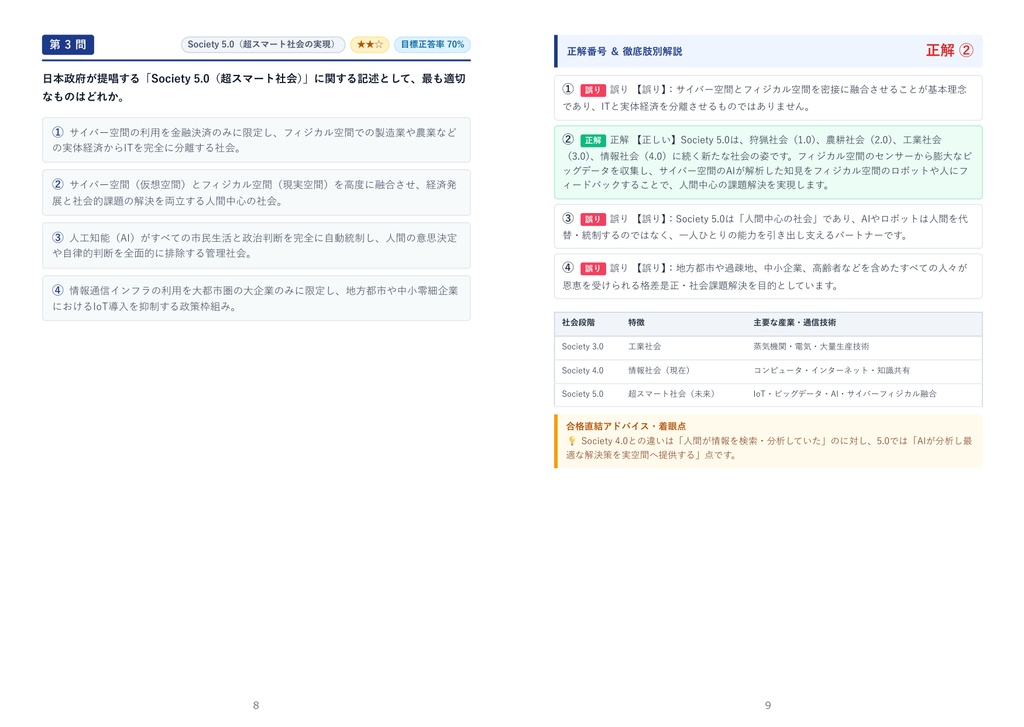Click the IoT・ビッグデータ・AI cell
Image resolution: width=1024 pixels, height=727 pixels.
pos(844,394)
